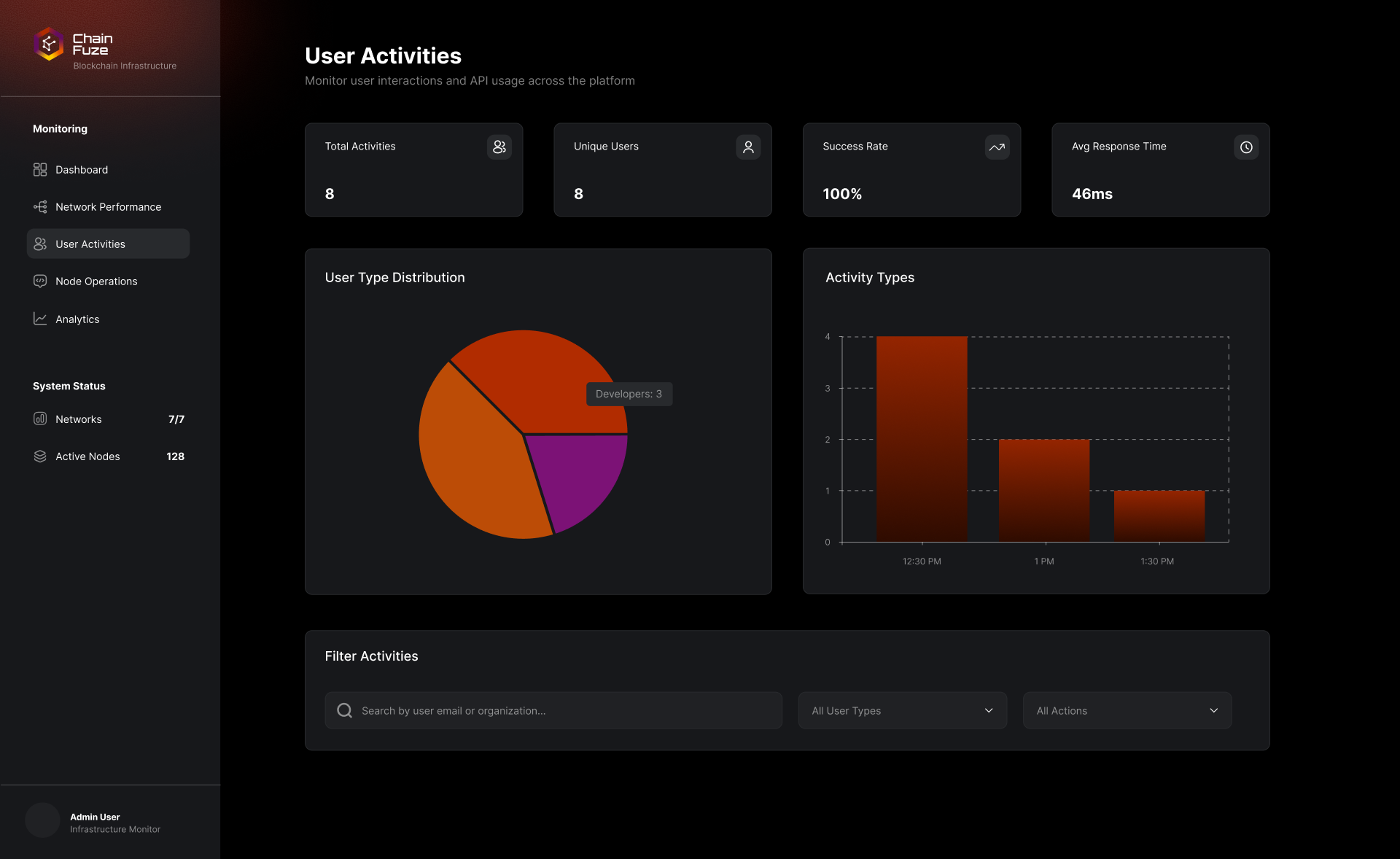
Task: Click the Dashboard grid icon in sidebar
Action: tap(40, 169)
